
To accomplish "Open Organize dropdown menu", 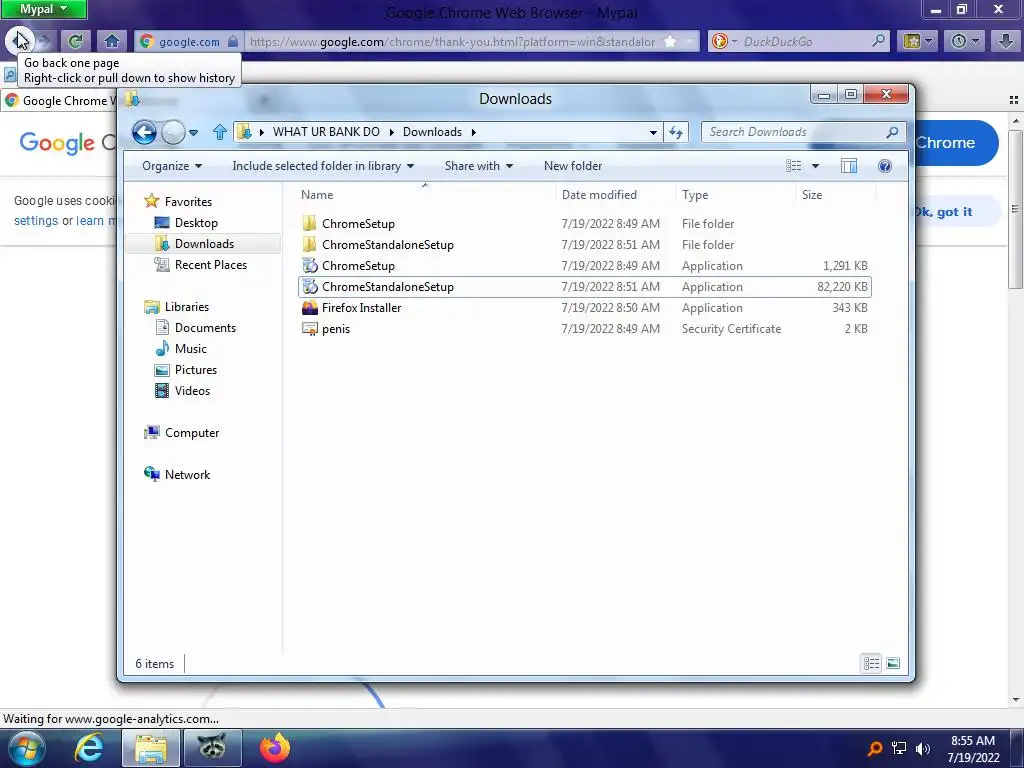I will pos(172,166).
